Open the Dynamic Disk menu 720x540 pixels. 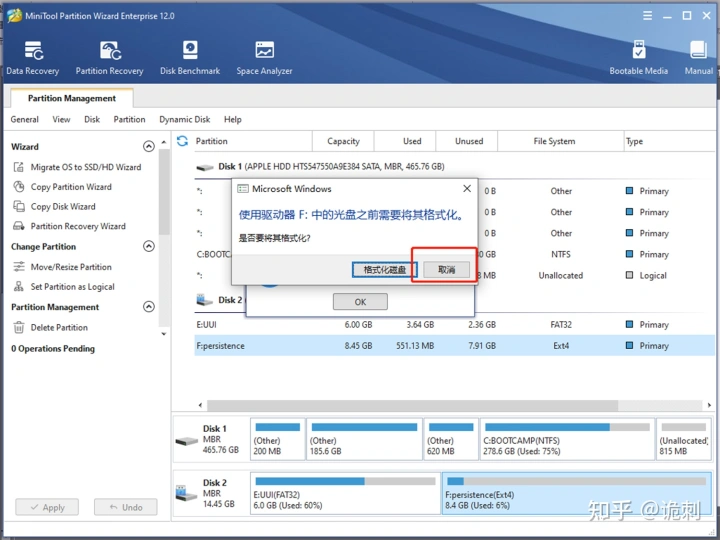185,119
